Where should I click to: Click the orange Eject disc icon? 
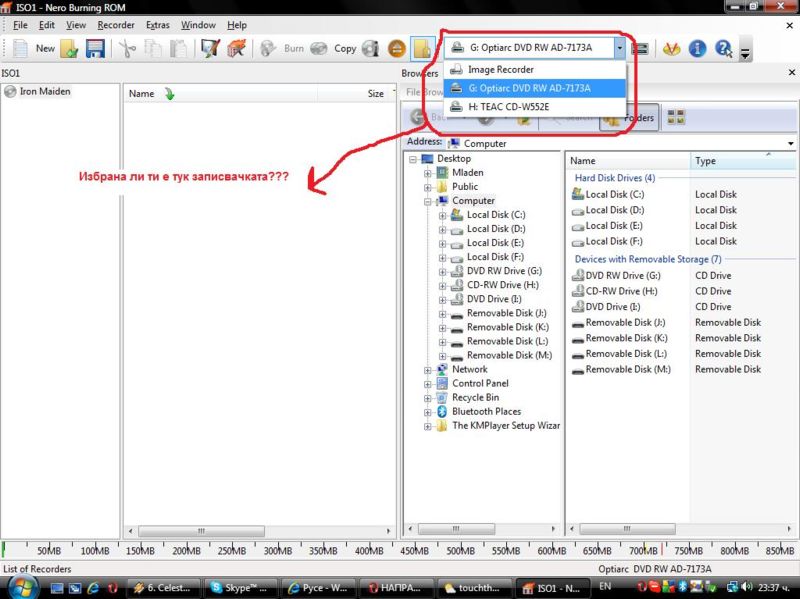pos(396,49)
